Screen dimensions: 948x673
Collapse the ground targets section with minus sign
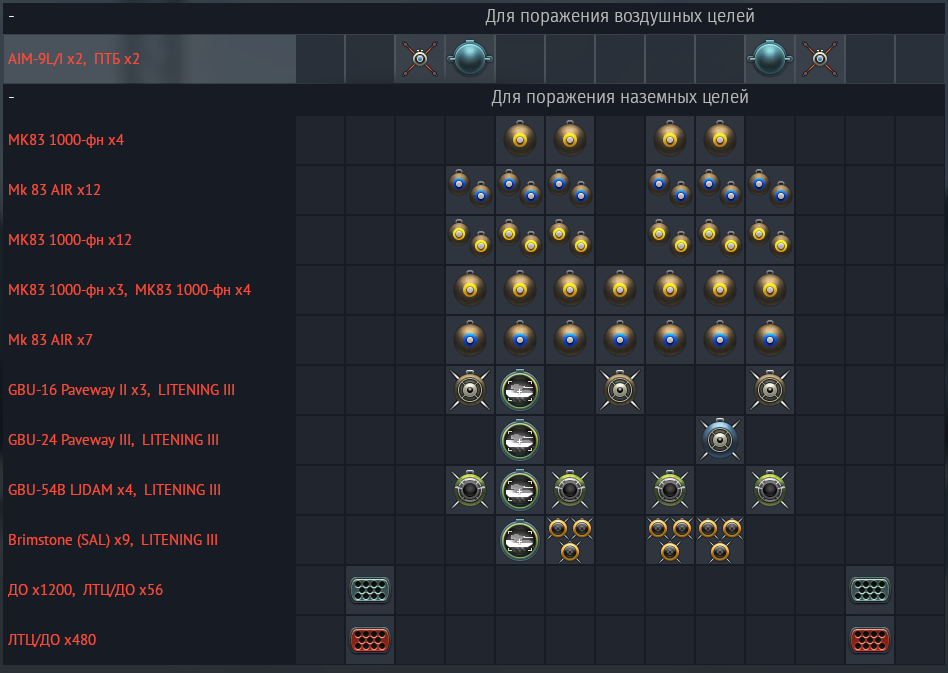click(10, 98)
